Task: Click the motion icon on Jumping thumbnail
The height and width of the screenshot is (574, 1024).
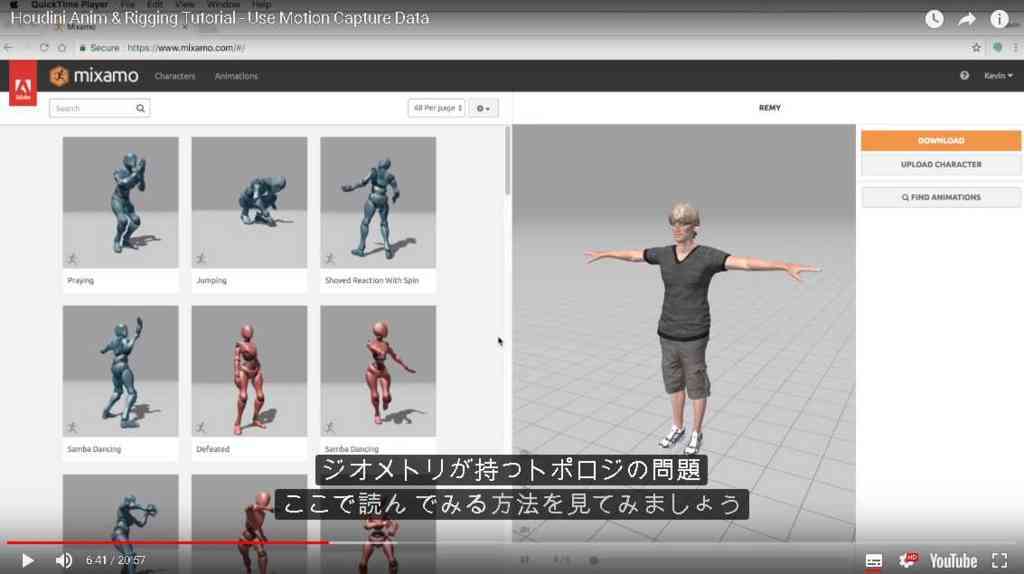Action: (201, 259)
